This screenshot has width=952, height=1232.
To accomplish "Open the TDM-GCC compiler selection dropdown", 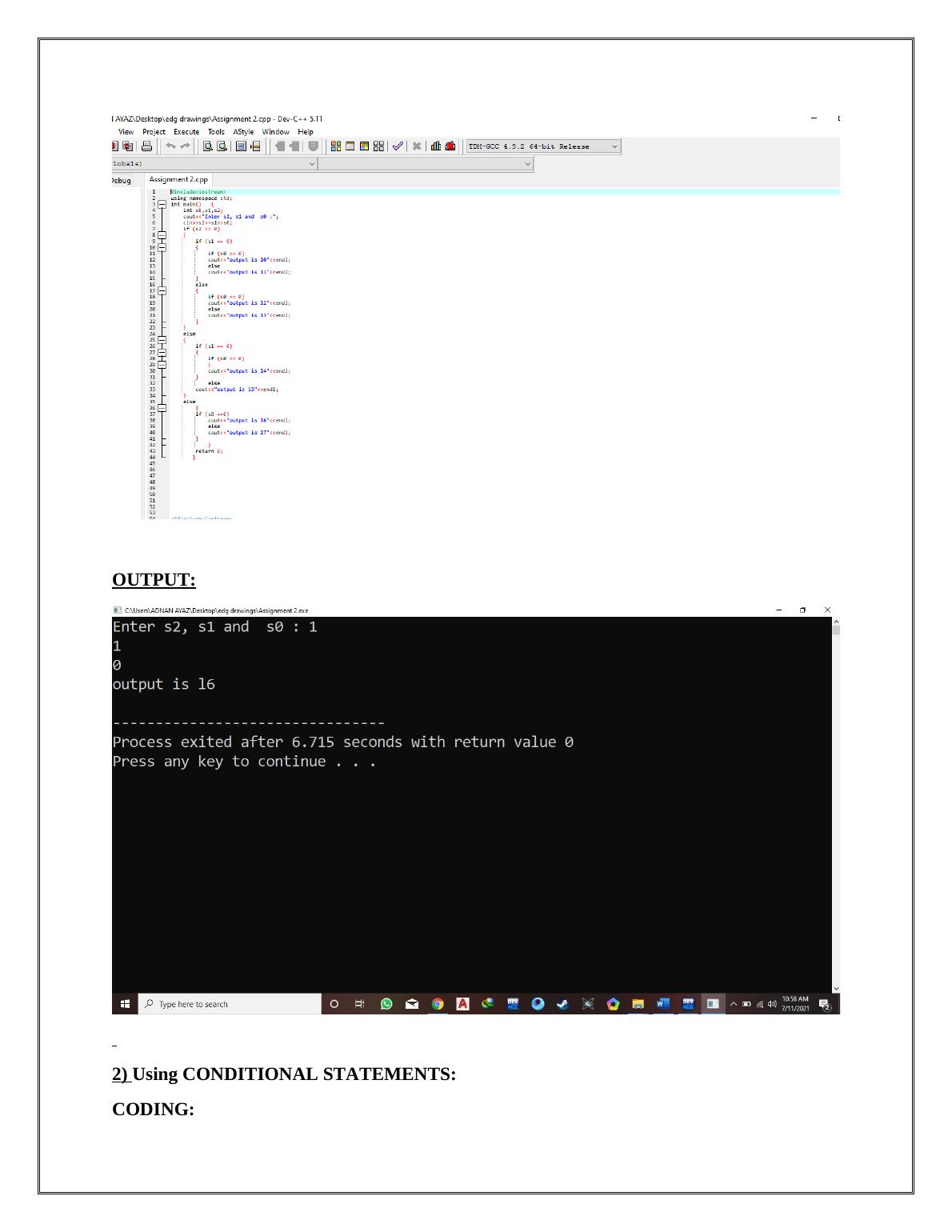I will pos(614,146).
